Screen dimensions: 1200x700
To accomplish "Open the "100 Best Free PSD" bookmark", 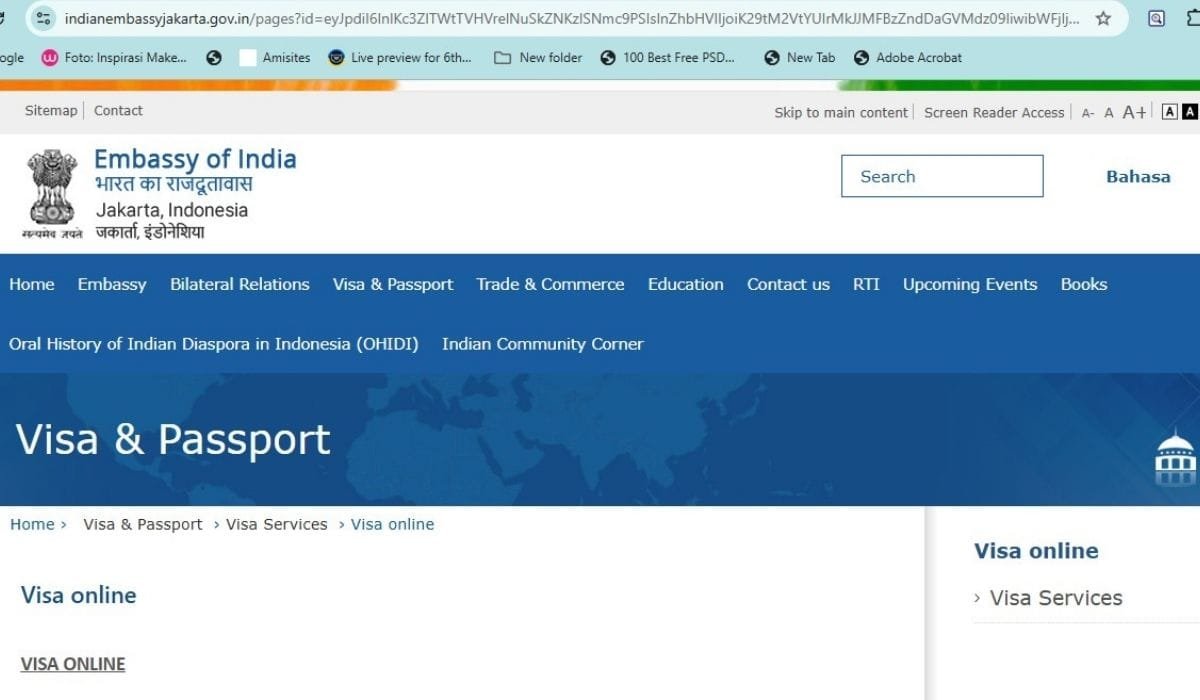I will point(668,57).
